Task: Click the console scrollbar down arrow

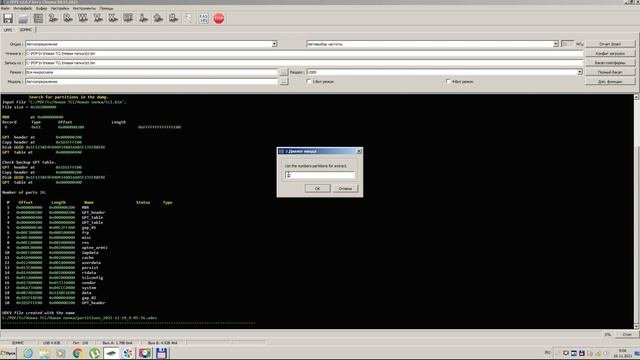Action: [x=636, y=326]
